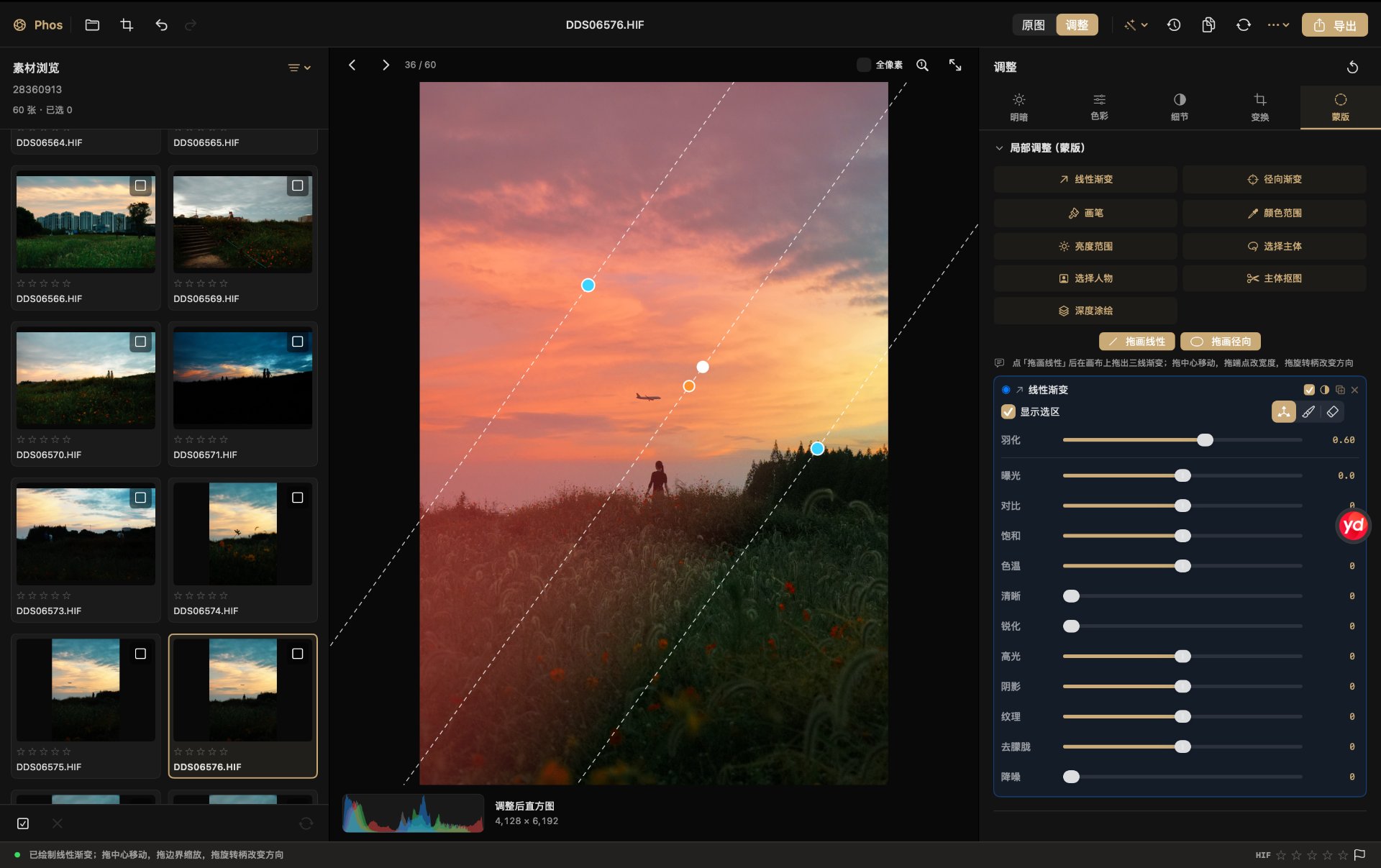Click the copy adjustments clipboard icon
Image resolution: width=1381 pixels, height=868 pixels.
1208,25
